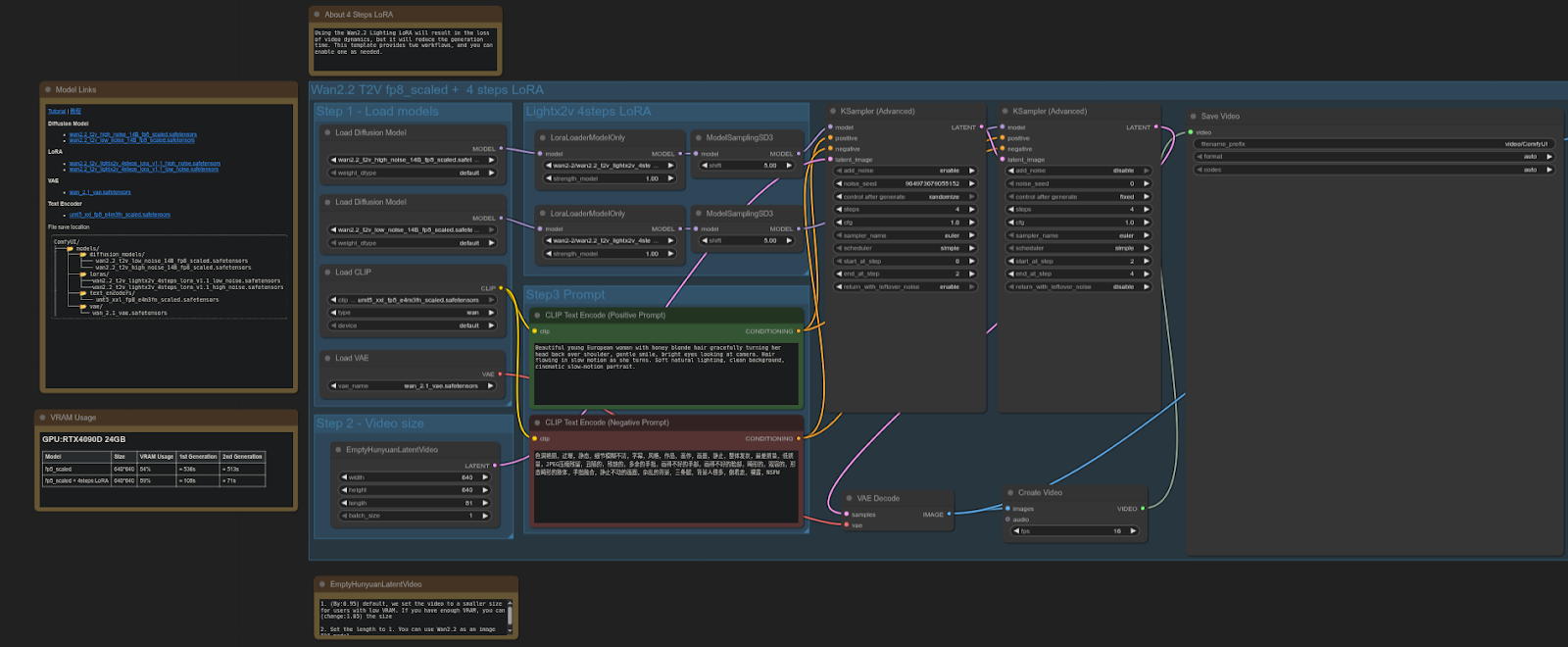This screenshot has width=1568, height=647.
Task: Click the filename_prefix field in Save Video
Action: click(1372, 144)
